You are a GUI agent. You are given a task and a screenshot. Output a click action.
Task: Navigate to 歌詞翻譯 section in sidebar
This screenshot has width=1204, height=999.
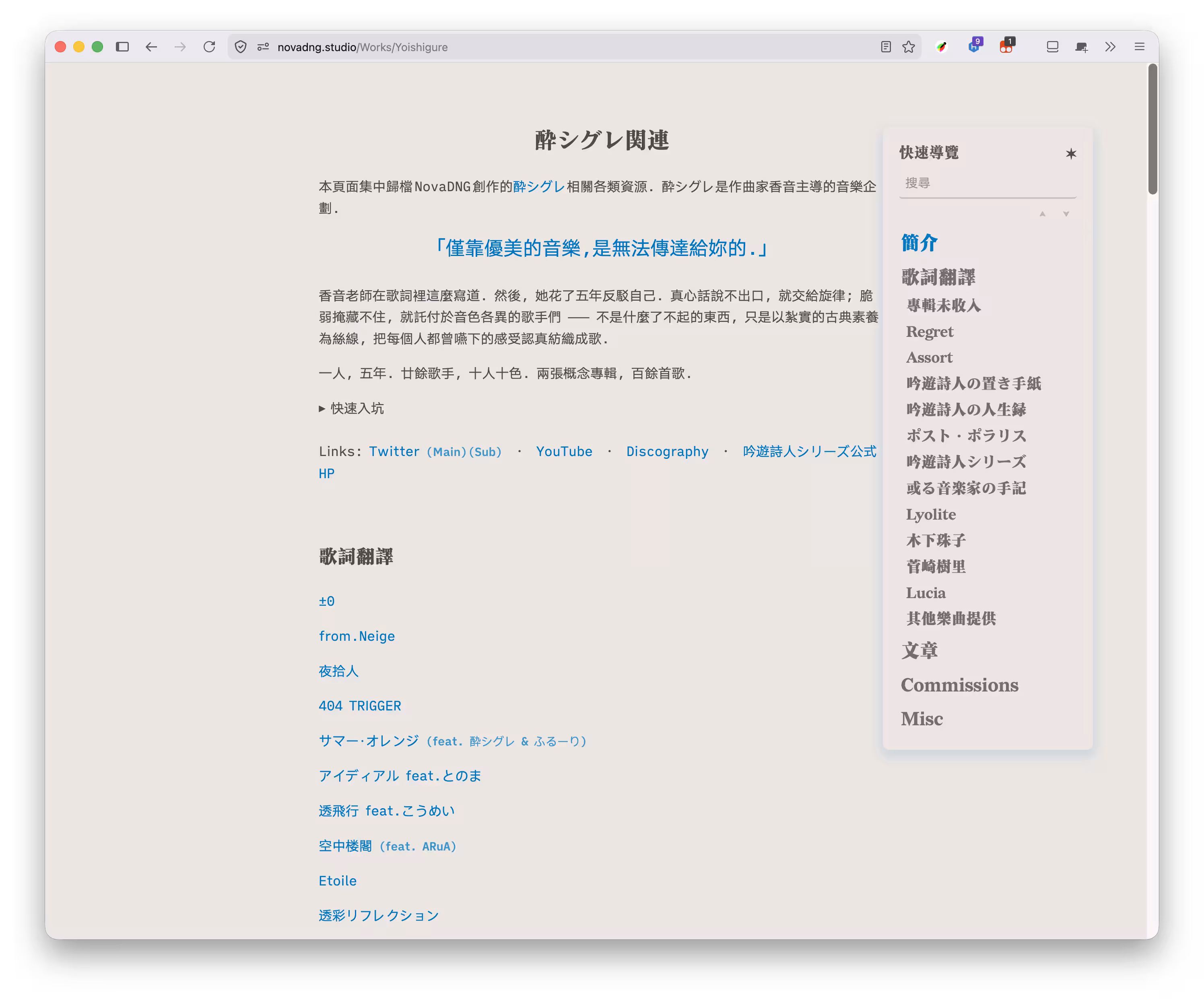tap(938, 277)
